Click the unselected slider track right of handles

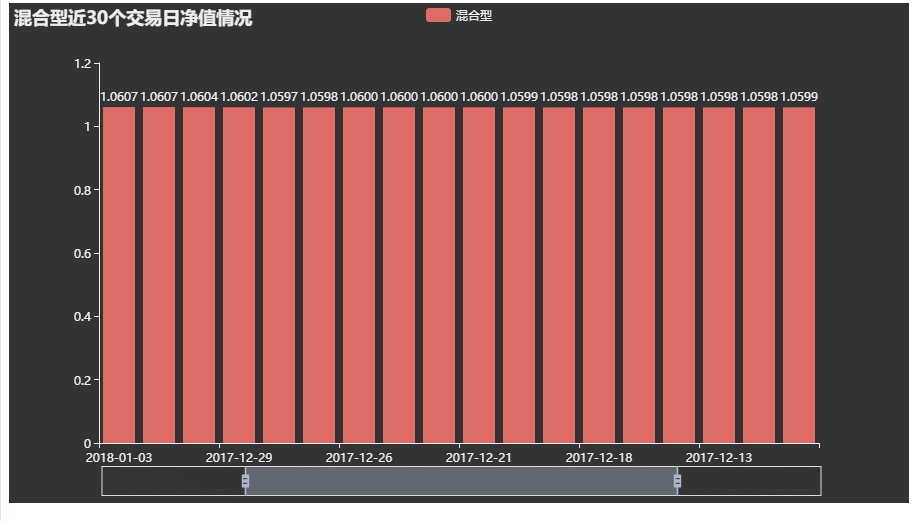pos(749,481)
